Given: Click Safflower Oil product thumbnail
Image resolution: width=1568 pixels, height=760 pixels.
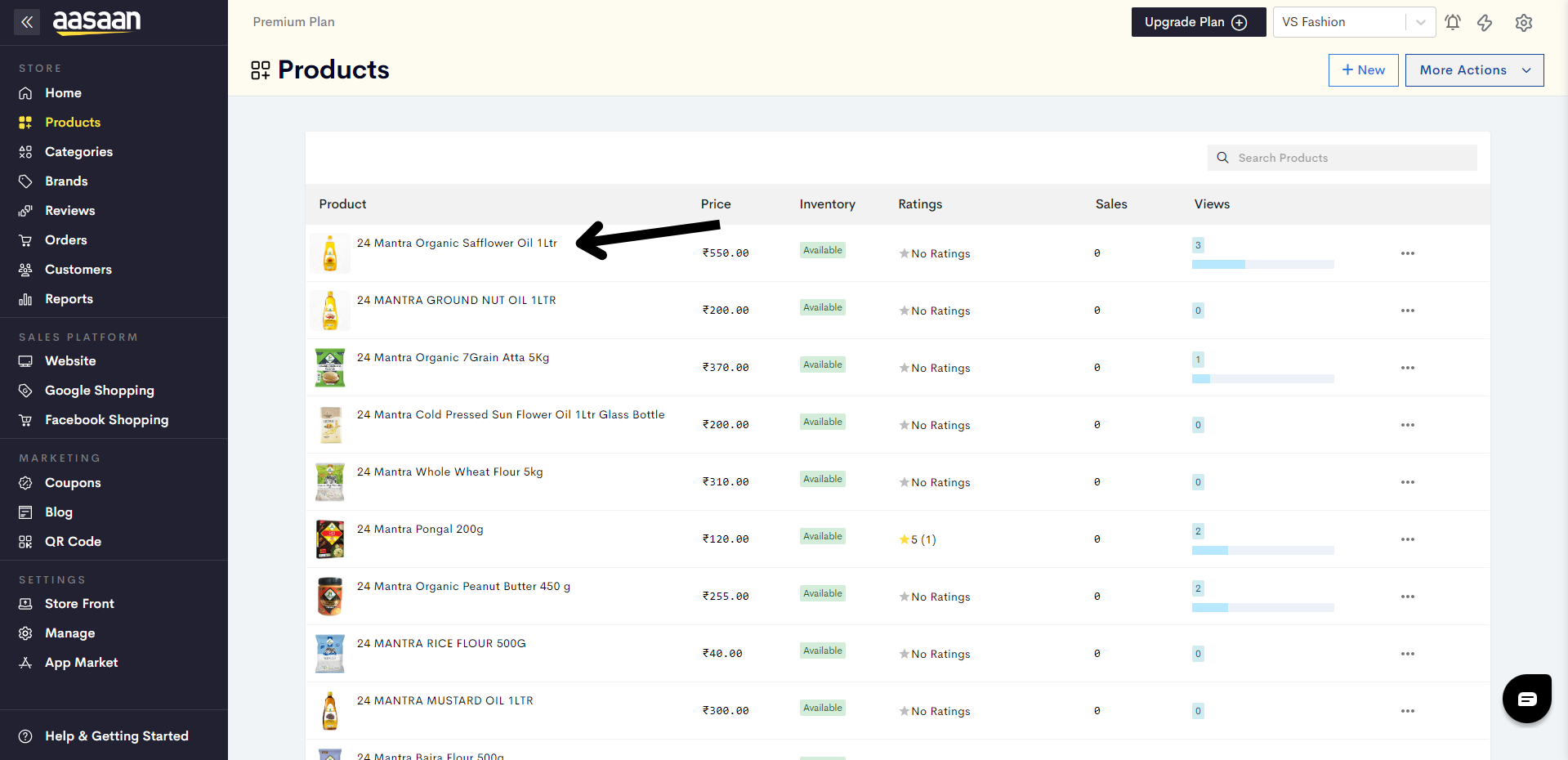Looking at the screenshot, I should point(330,253).
